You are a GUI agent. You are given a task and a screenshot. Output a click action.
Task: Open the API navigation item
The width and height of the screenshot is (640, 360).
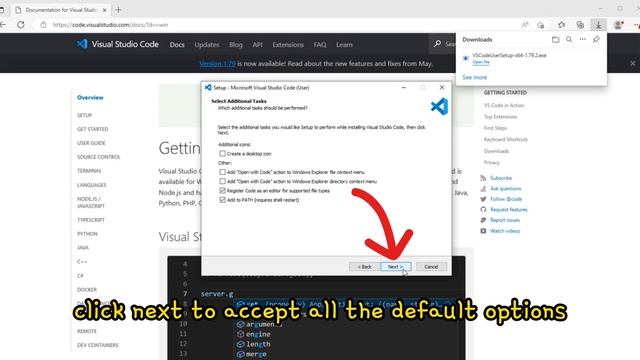click(258, 44)
